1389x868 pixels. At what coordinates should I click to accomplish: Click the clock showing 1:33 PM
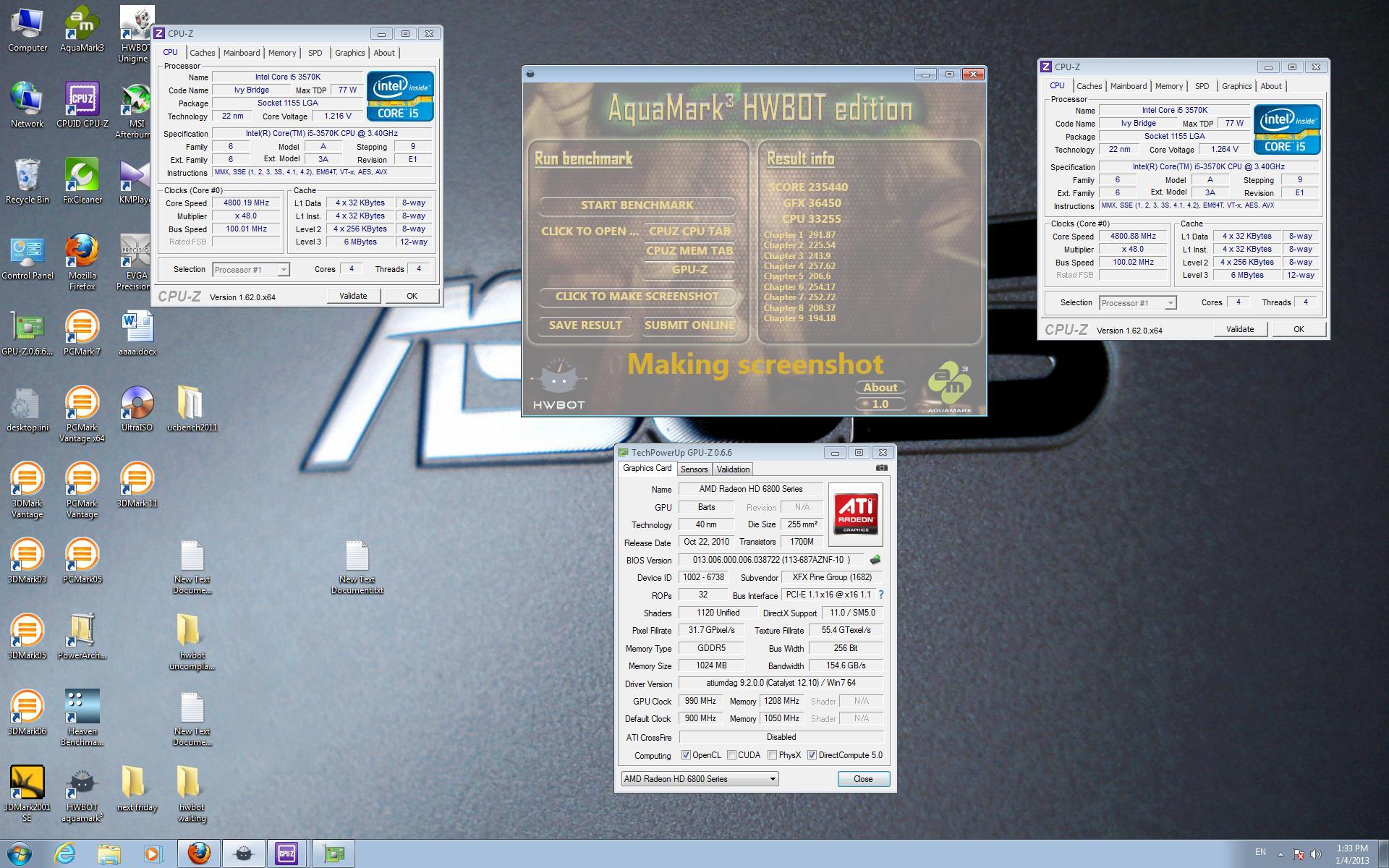point(1352,848)
